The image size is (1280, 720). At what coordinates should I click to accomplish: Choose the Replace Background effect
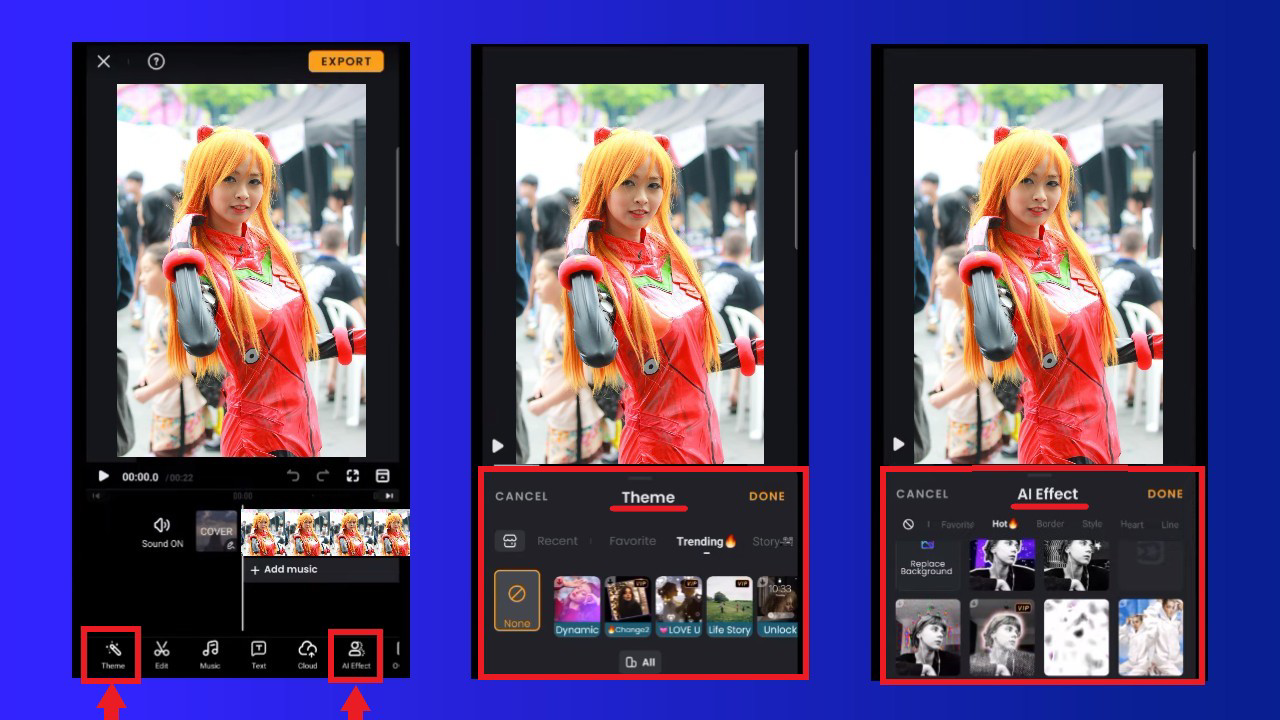tap(927, 565)
